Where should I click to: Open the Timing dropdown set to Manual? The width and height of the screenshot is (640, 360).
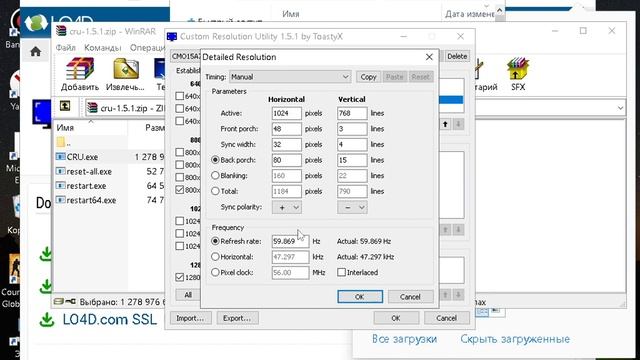click(290, 77)
